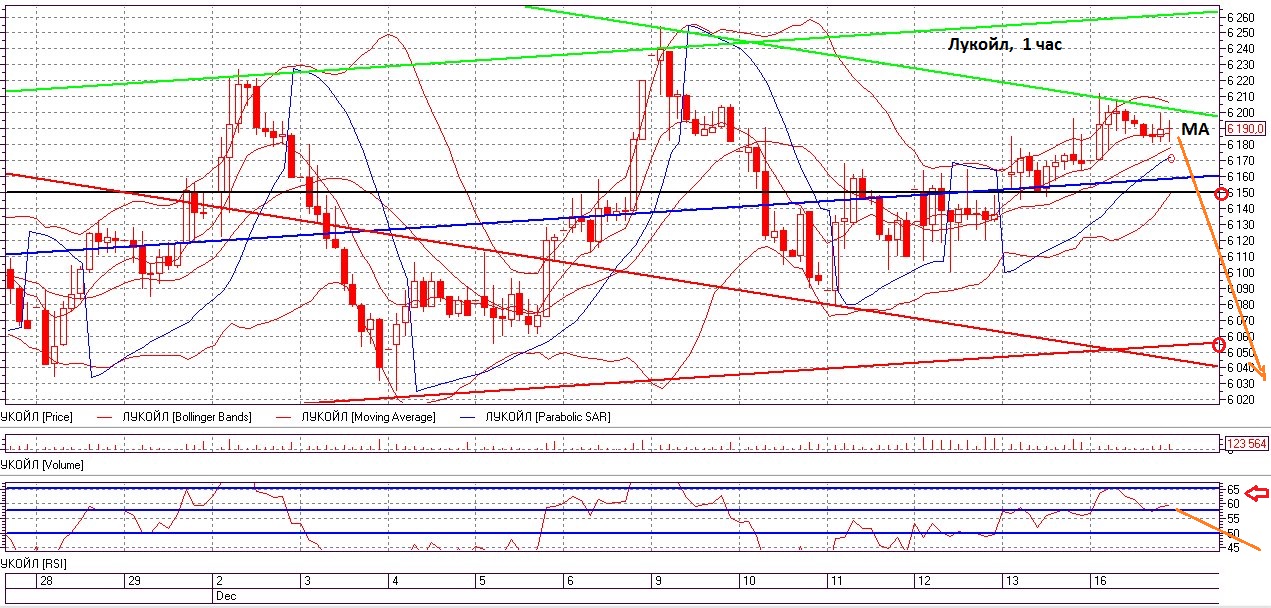Click the 6 230 price axis label
This screenshot has width=1271, height=608.
(x=1240, y=65)
